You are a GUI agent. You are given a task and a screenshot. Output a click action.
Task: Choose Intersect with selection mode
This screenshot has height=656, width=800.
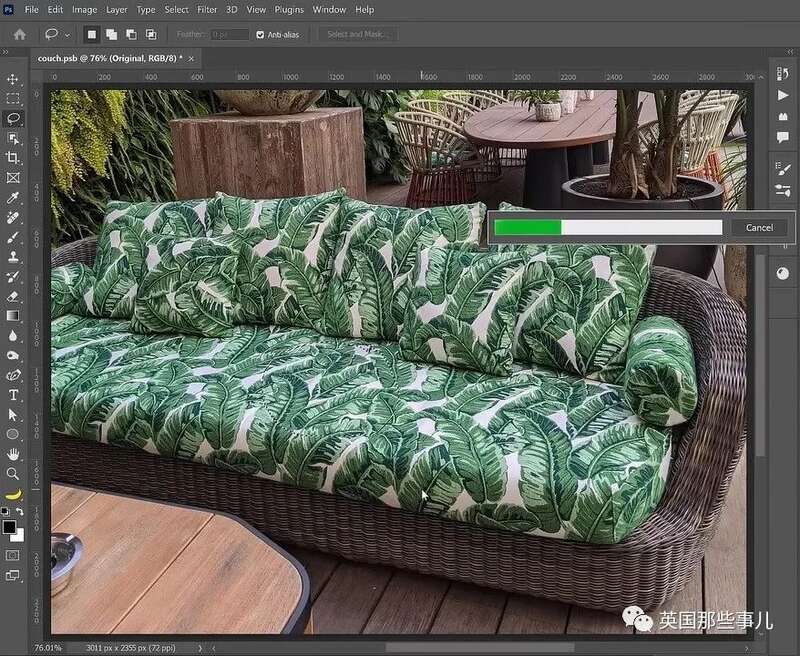pos(151,35)
